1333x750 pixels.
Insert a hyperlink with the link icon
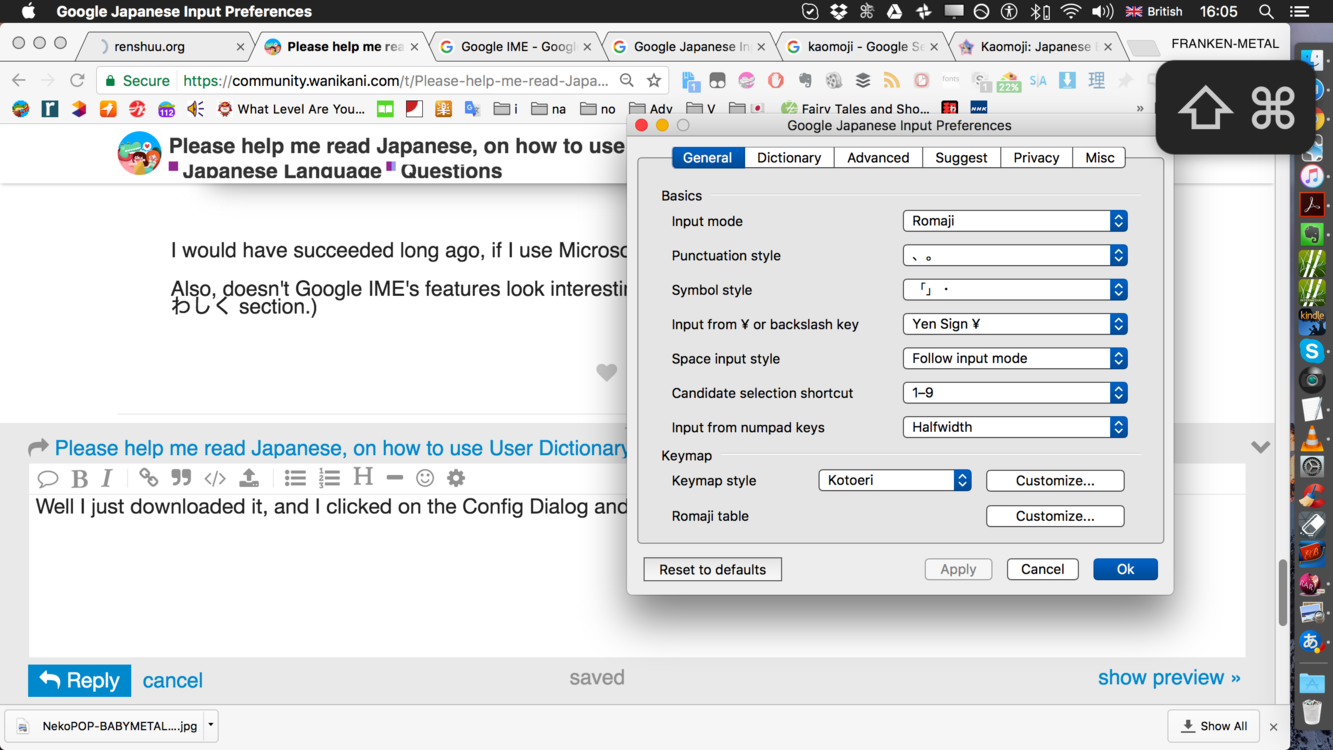[x=148, y=478]
